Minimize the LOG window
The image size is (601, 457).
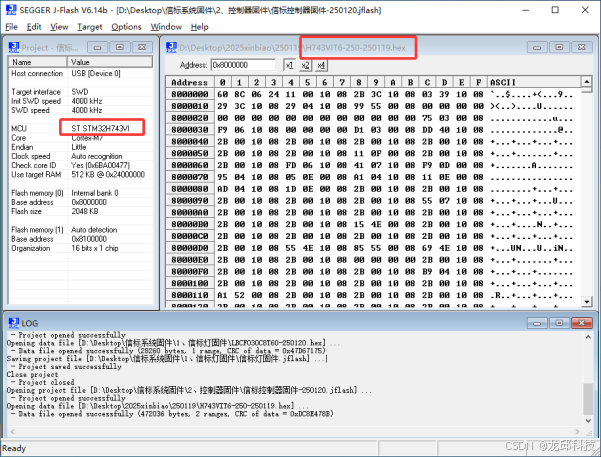(x=537, y=323)
